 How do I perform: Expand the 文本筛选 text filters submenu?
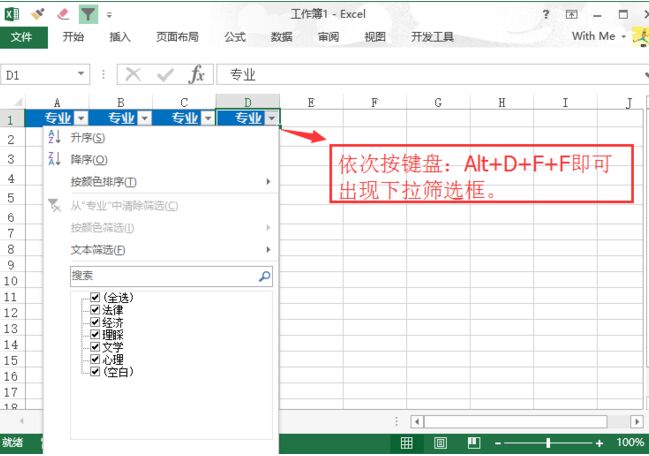tap(268, 250)
